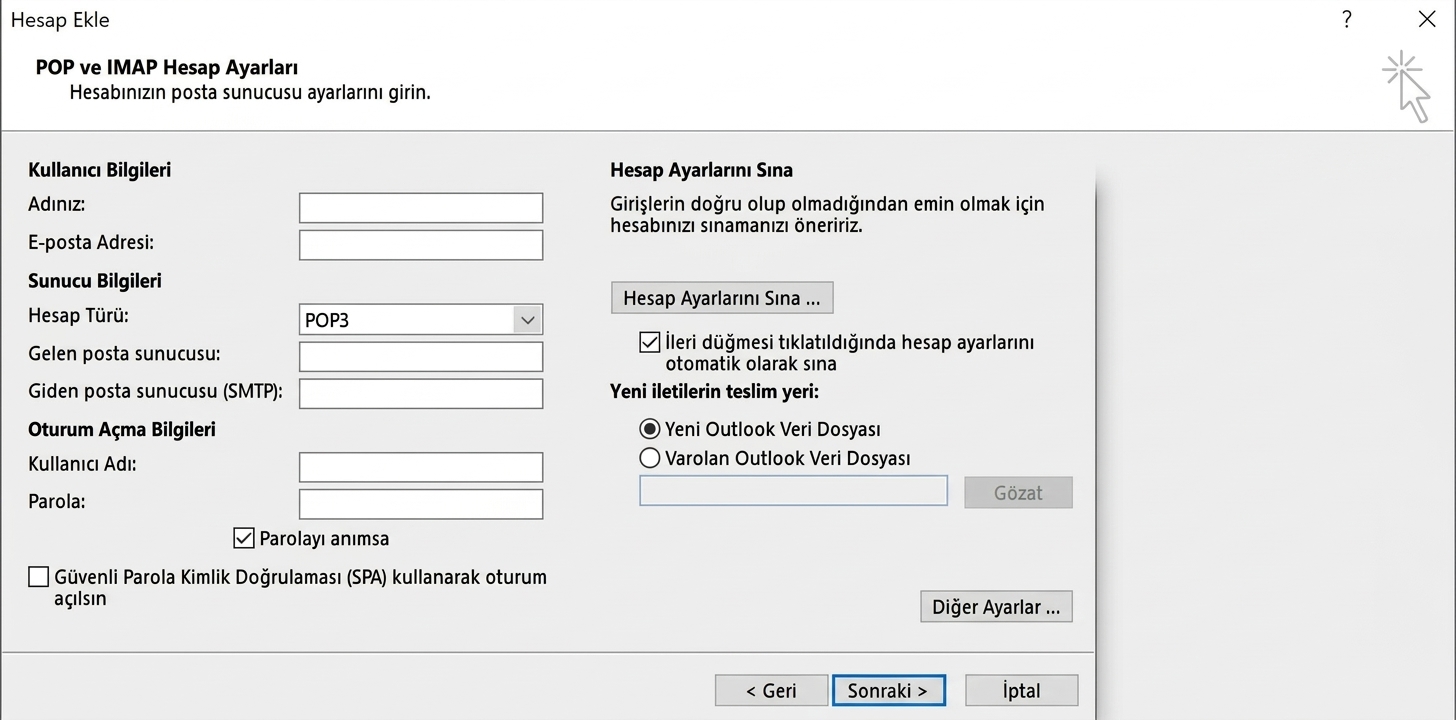Viewport: 1456px width, 720px height.
Task: Close the Hesap Ekle dialog
Action: pyautogui.click(x=1427, y=20)
